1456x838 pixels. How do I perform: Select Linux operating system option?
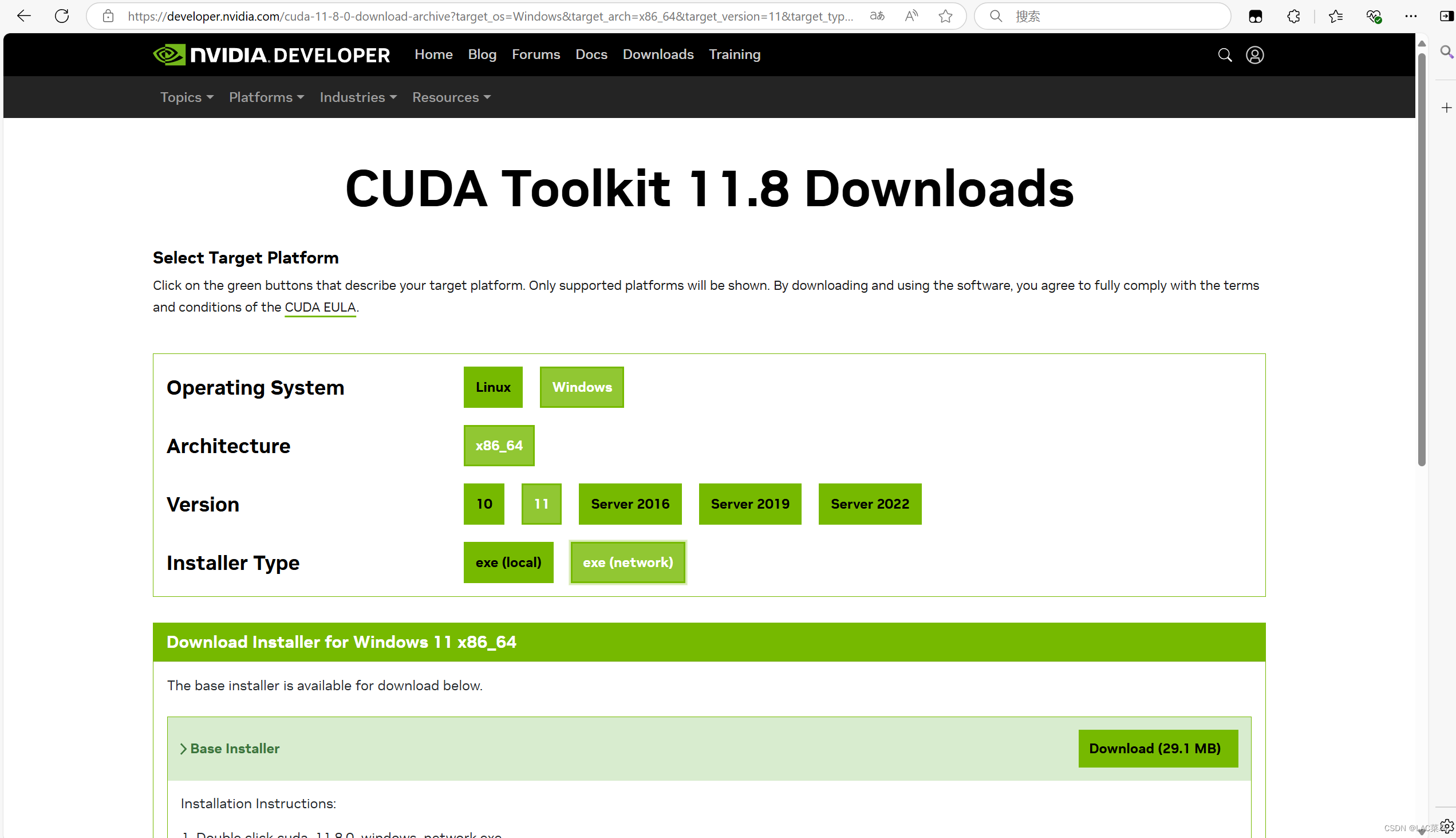point(492,387)
